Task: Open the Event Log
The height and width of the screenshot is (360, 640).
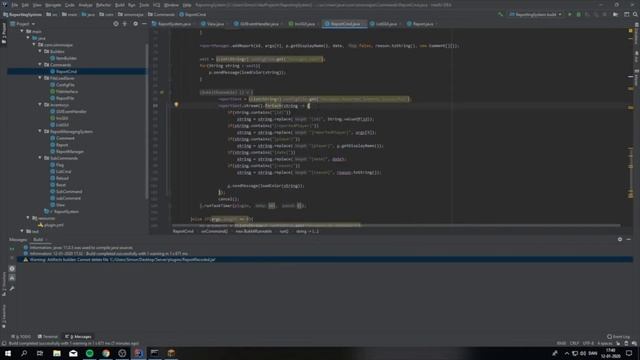Action: pos(619,337)
